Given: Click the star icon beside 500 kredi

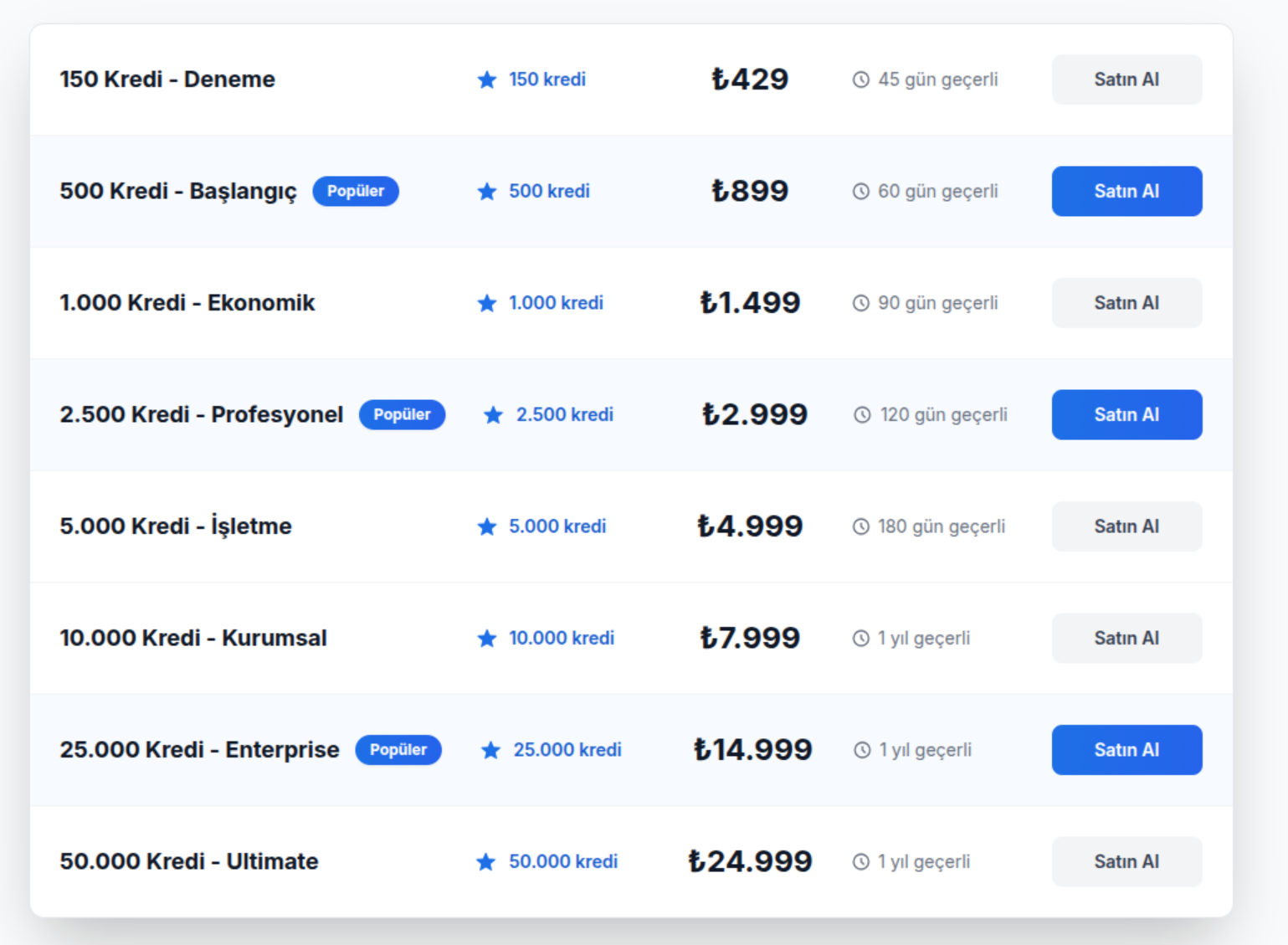Looking at the screenshot, I should coord(487,192).
